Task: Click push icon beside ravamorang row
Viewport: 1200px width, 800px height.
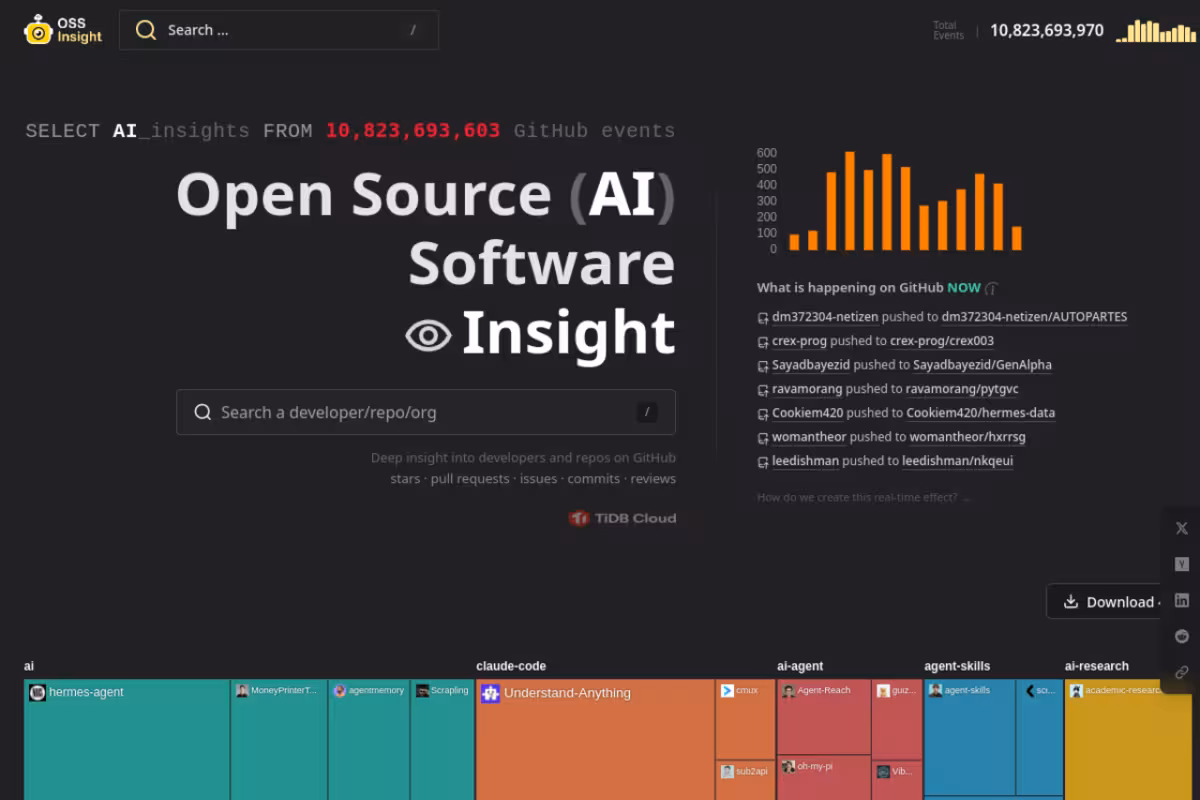Action: tap(763, 390)
